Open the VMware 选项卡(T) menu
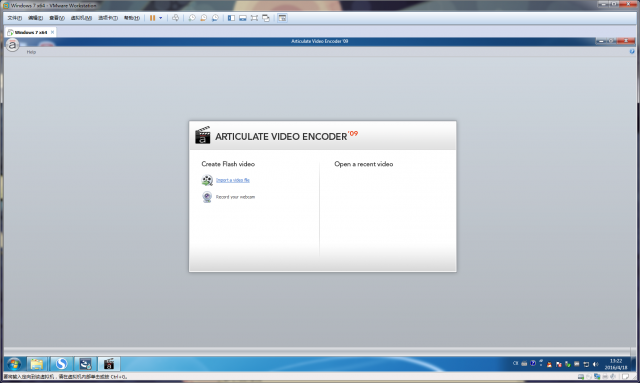The height and width of the screenshot is (383, 640). pos(108,18)
